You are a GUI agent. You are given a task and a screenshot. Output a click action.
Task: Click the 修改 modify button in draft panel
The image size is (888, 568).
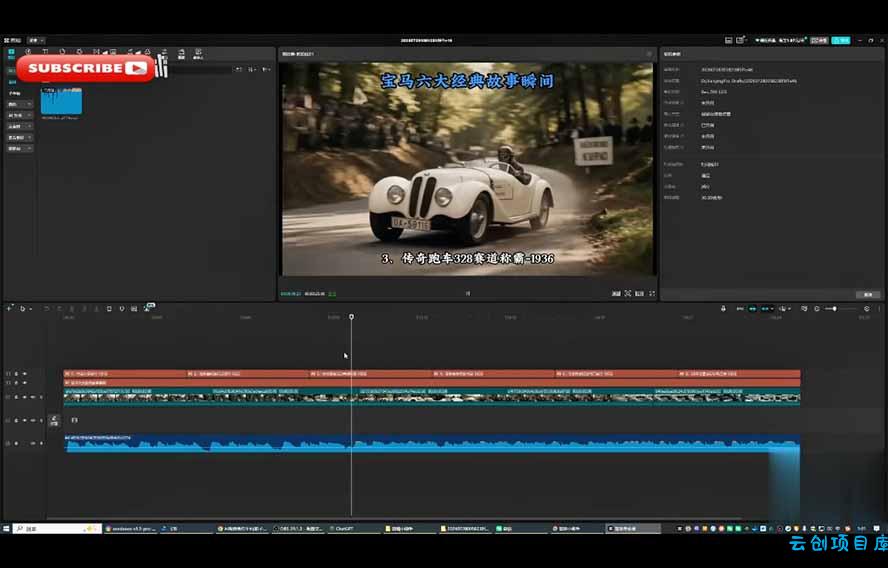point(868,294)
